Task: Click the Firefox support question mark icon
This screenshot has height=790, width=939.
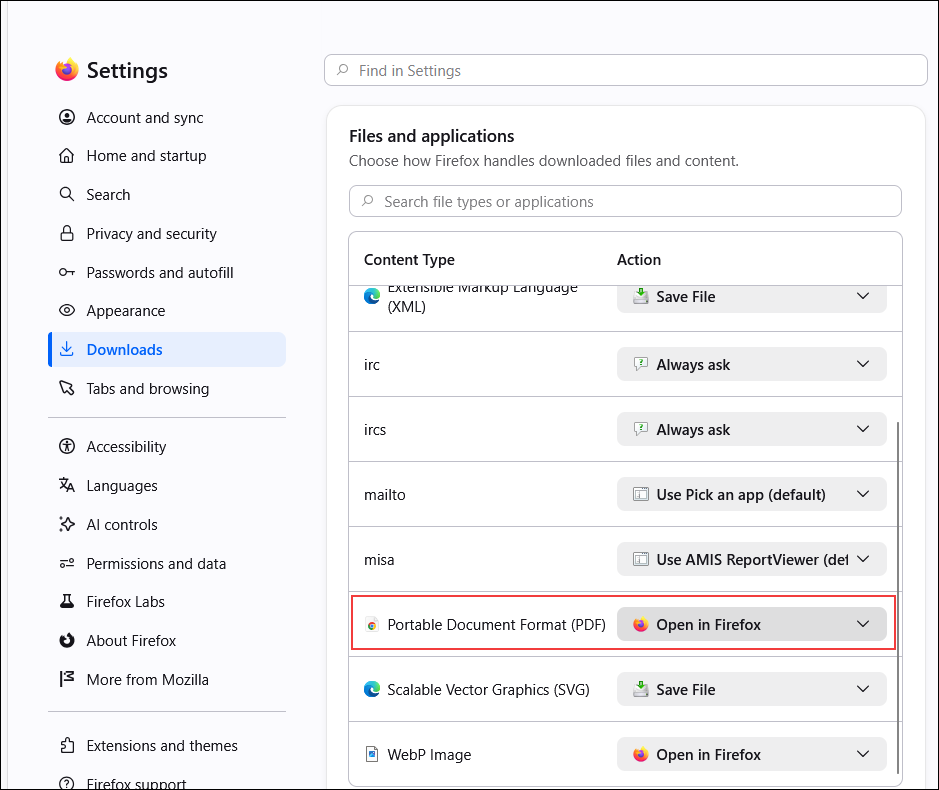Action: point(67,783)
